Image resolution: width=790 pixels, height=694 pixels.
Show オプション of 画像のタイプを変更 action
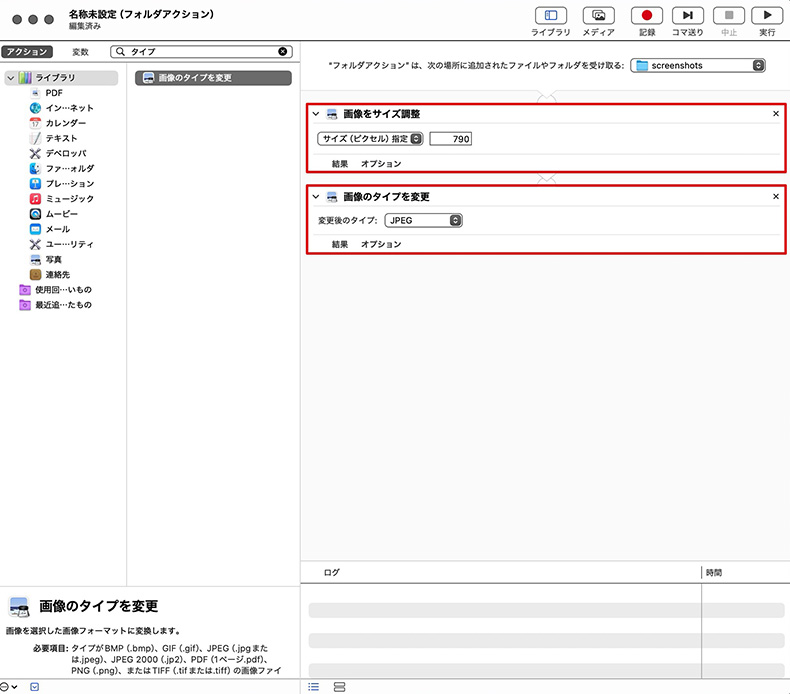tap(381, 244)
